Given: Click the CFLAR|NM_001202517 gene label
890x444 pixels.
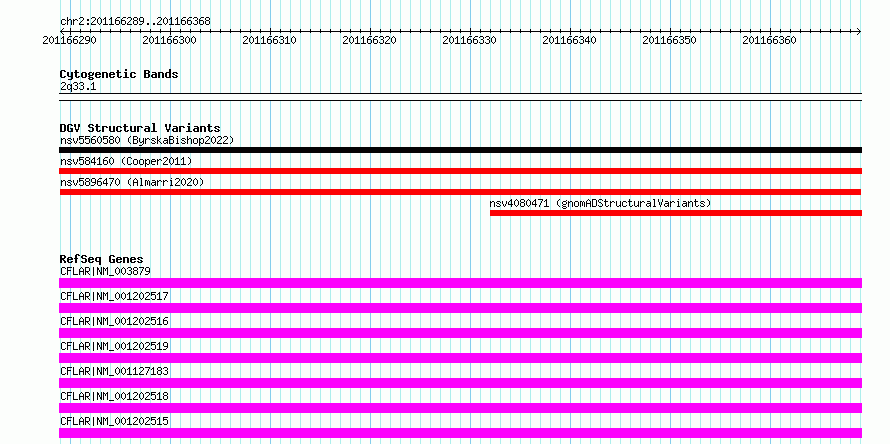Looking at the screenshot, I should point(114,296).
